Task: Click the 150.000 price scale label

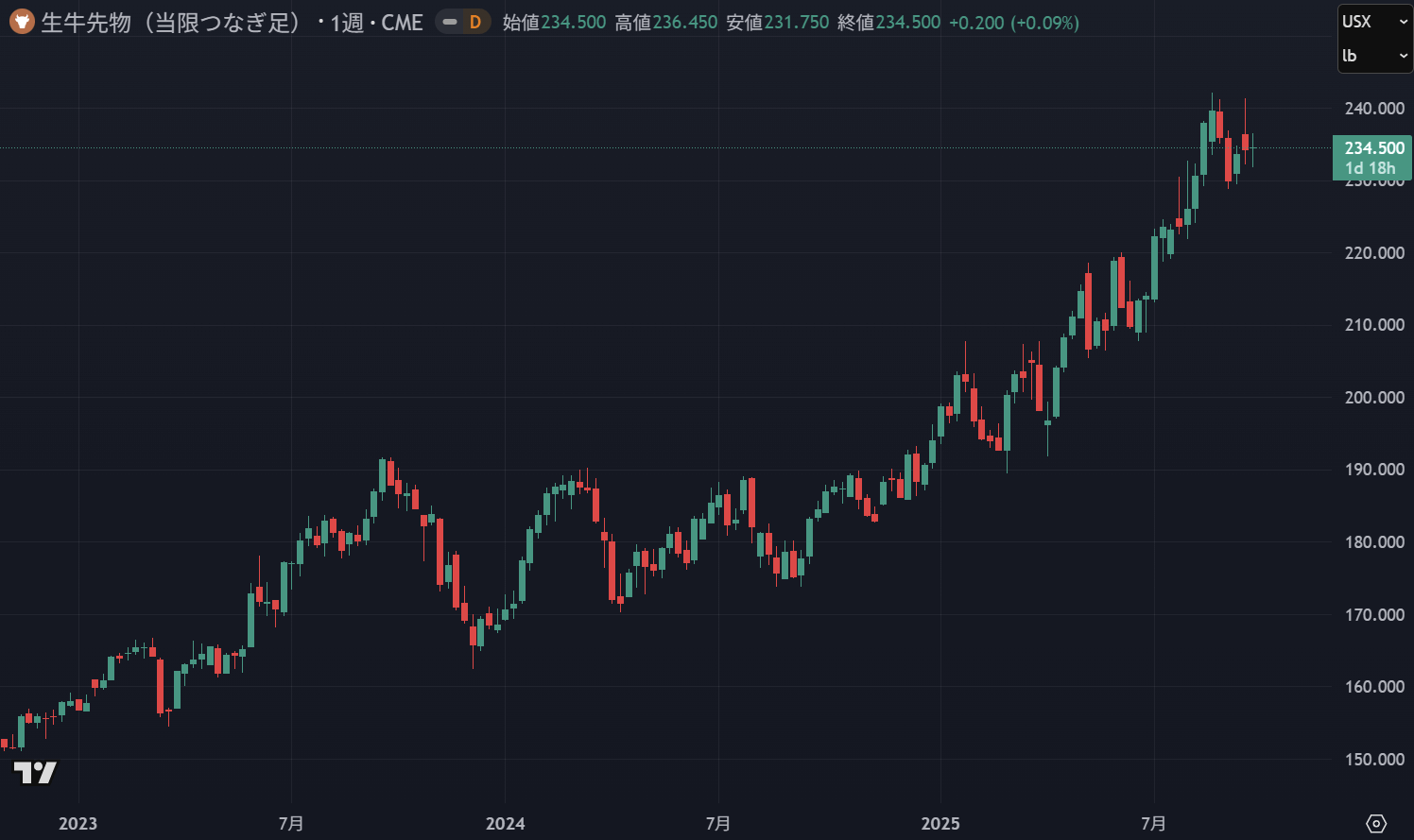Action: click(x=1374, y=760)
